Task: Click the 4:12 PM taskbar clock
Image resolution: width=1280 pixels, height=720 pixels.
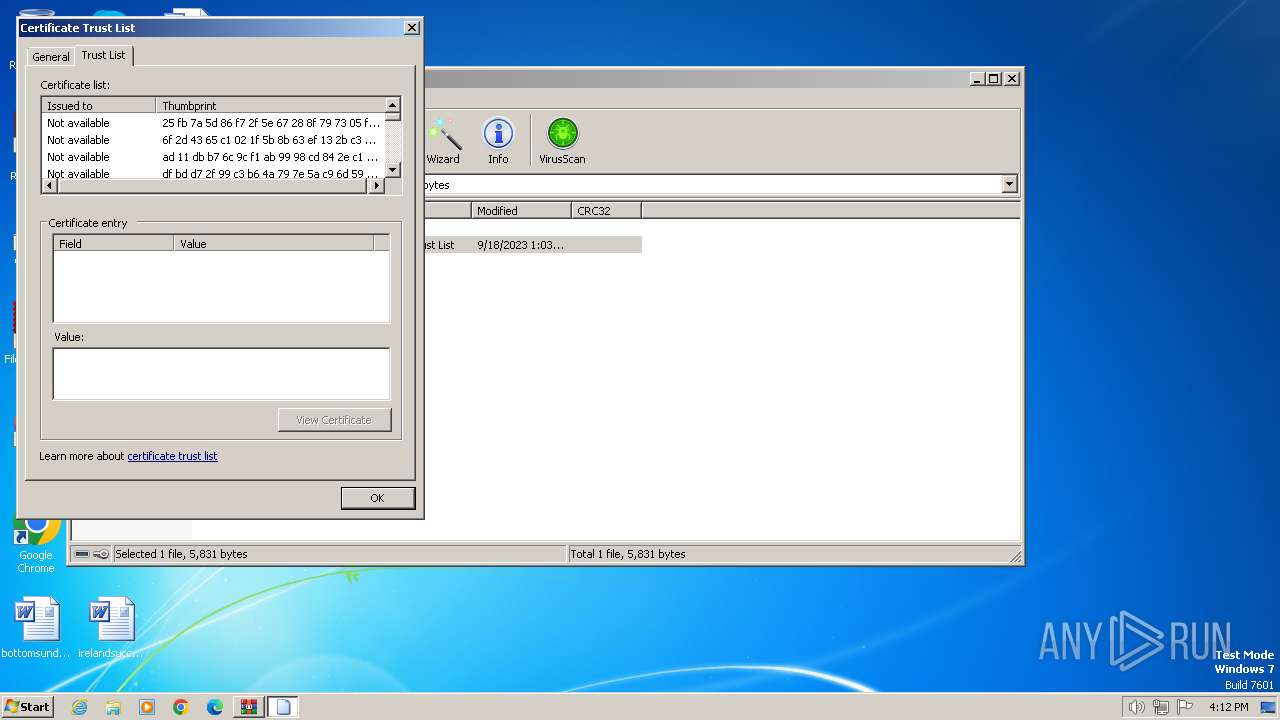Action: click(x=1228, y=707)
